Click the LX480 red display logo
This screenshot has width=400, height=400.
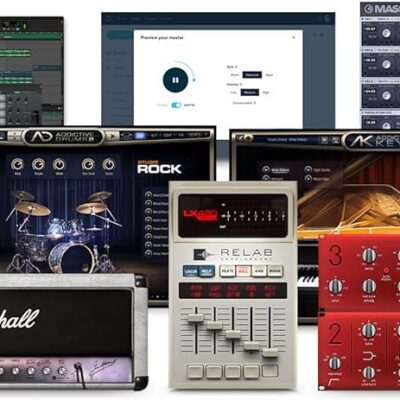pyautogui.click(x=201, y=215)
